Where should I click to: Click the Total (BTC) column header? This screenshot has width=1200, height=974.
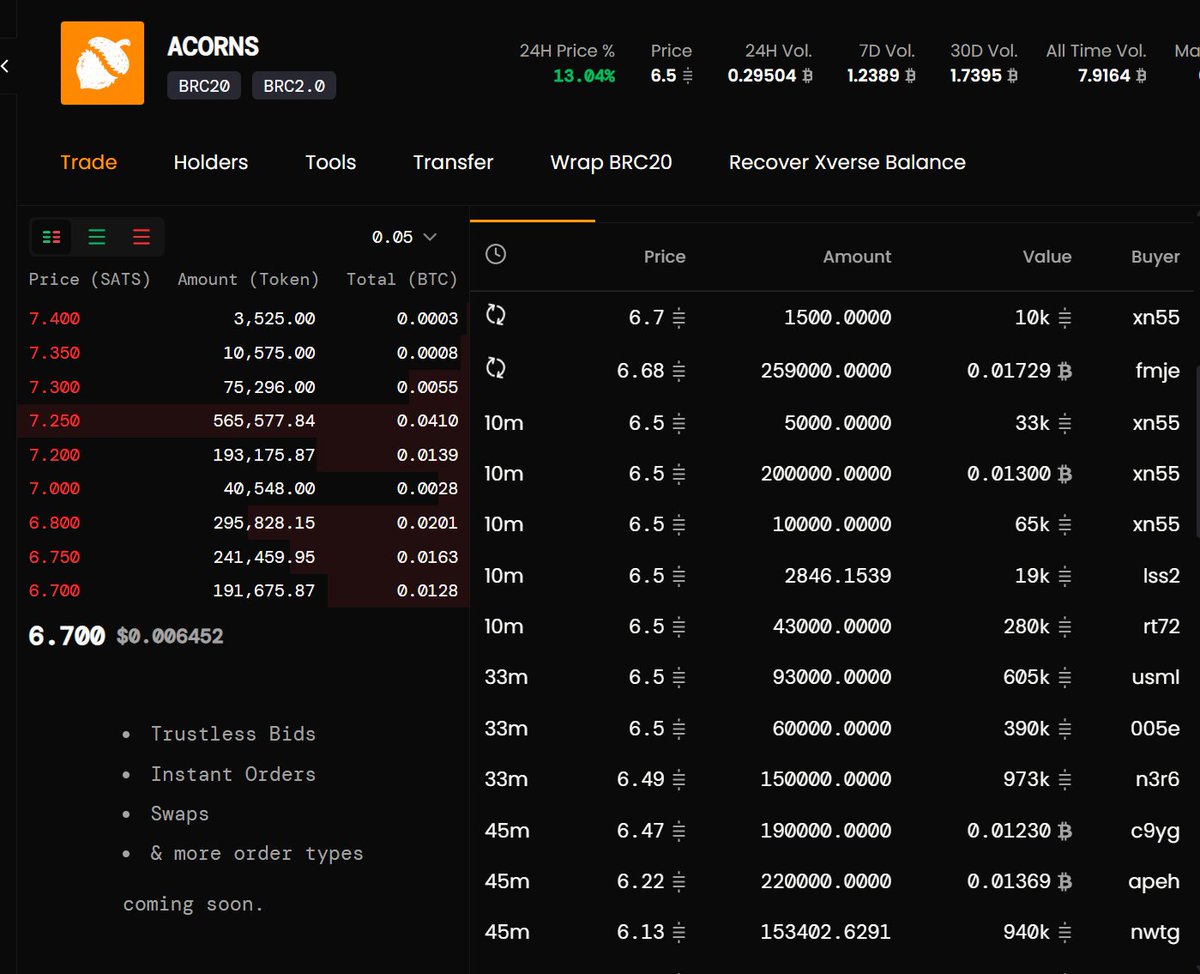tap(402, 279)
